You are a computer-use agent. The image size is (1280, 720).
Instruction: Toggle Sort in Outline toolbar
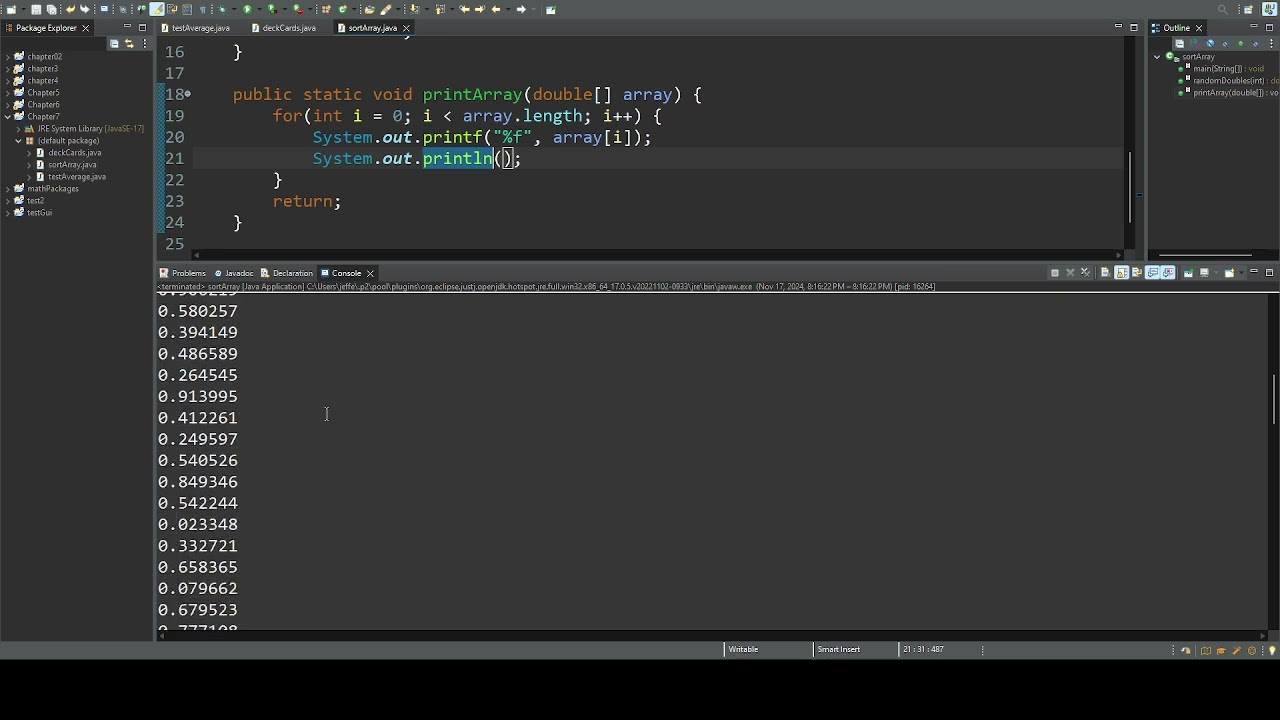(1195, 43)
